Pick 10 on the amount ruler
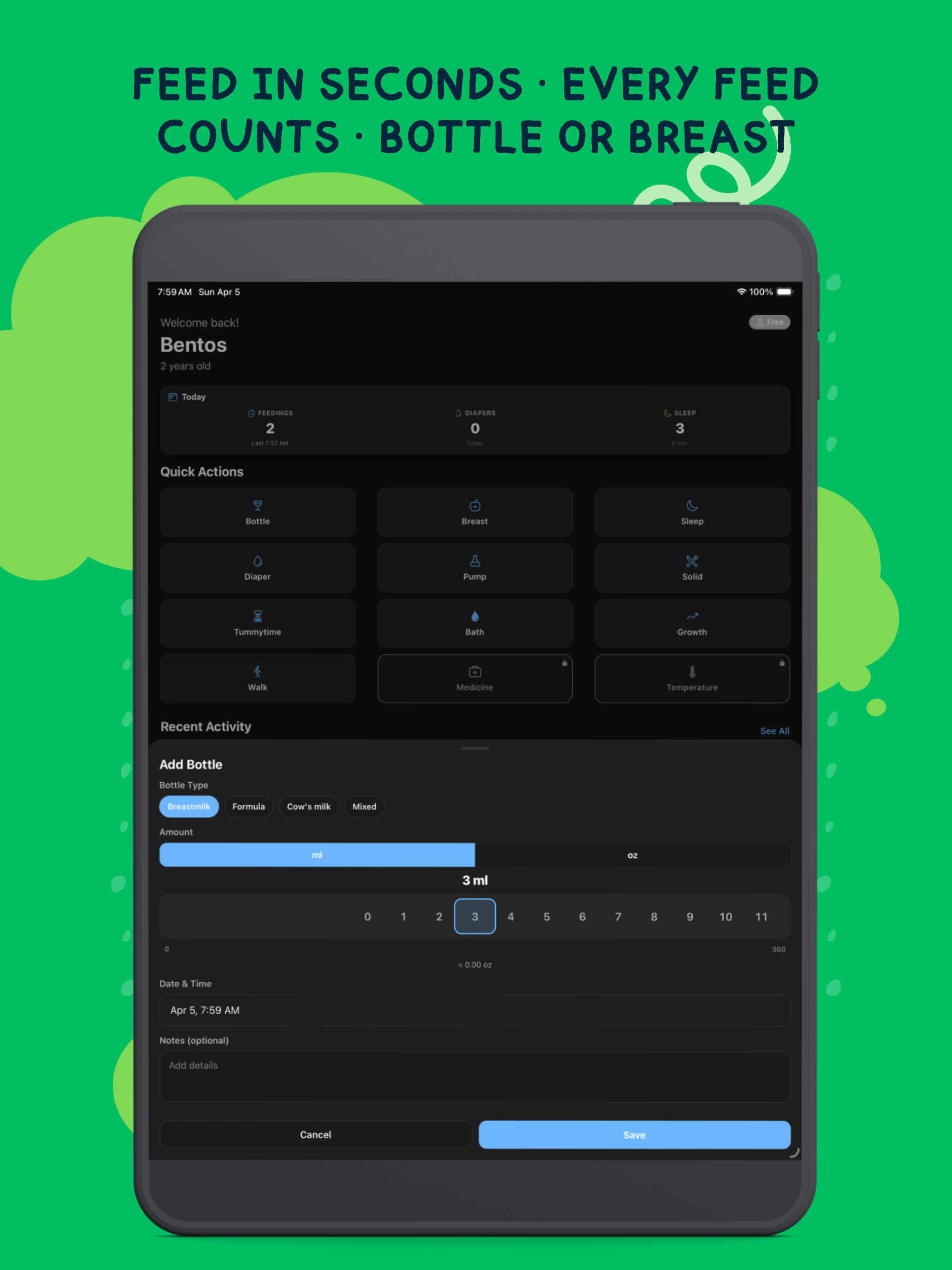952x1270 pixels. (726, 917)
